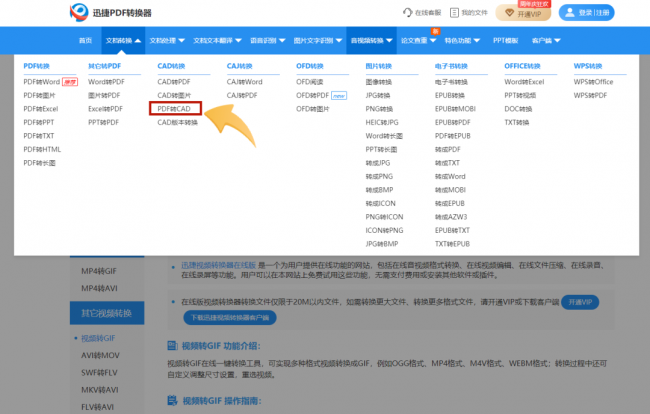The image size is (650, 414).
Task: Click the icon beside 视频转GIF 功能介绍
Action: point(172,346)
